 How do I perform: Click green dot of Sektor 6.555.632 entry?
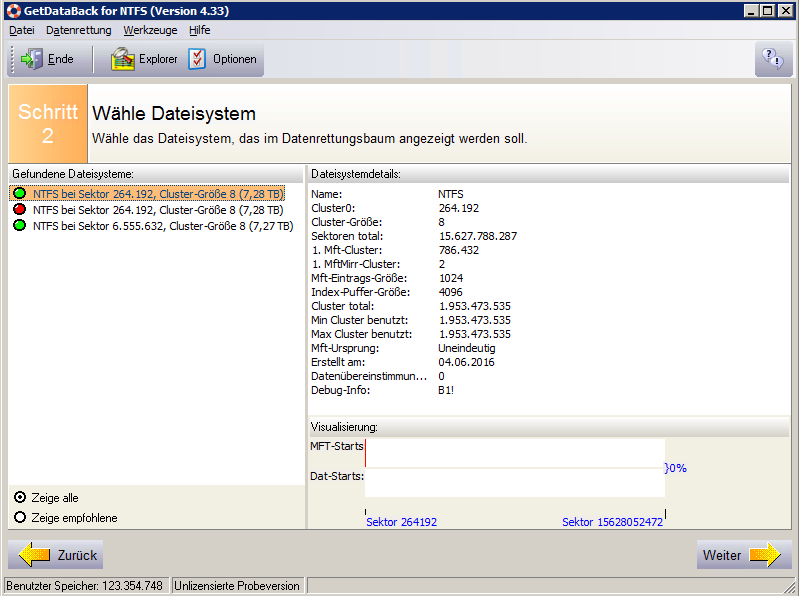click(x=19, y=225)
